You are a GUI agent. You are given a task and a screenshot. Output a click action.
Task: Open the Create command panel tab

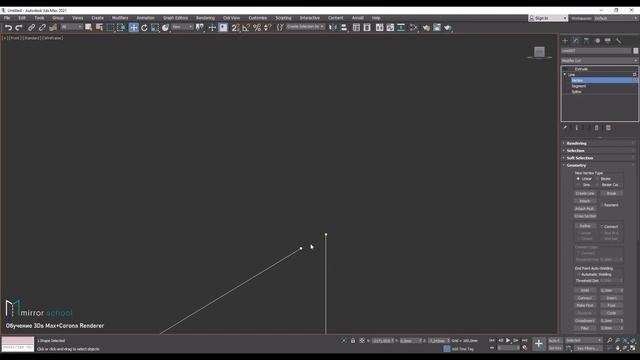point(565,41)
